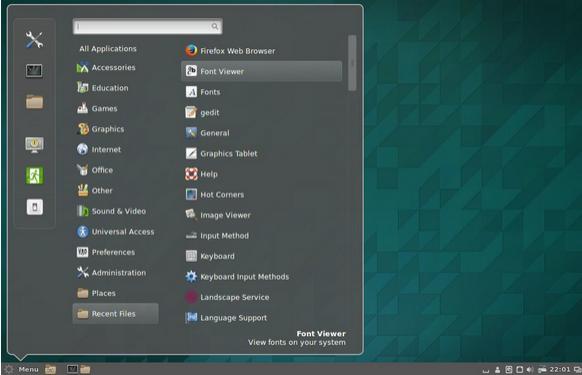Screen dimensions: 582x375
Task: Open the Universal Access category
Action: [x=116, y=232]
